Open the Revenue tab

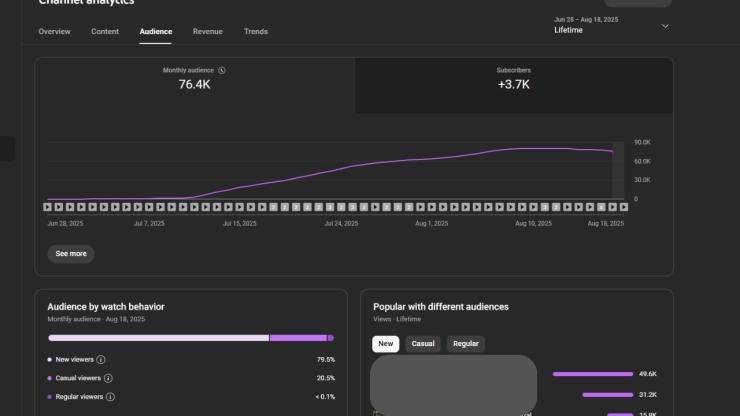[208, 32]
